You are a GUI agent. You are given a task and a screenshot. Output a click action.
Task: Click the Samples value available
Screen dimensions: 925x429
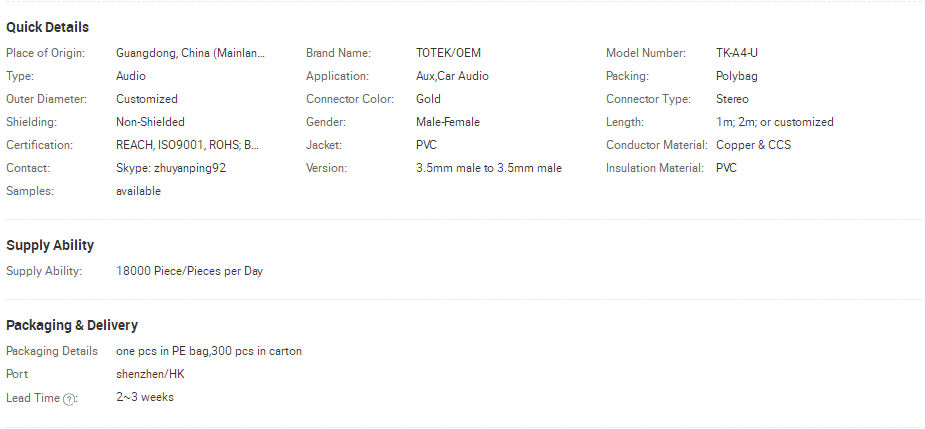point(139,191)
